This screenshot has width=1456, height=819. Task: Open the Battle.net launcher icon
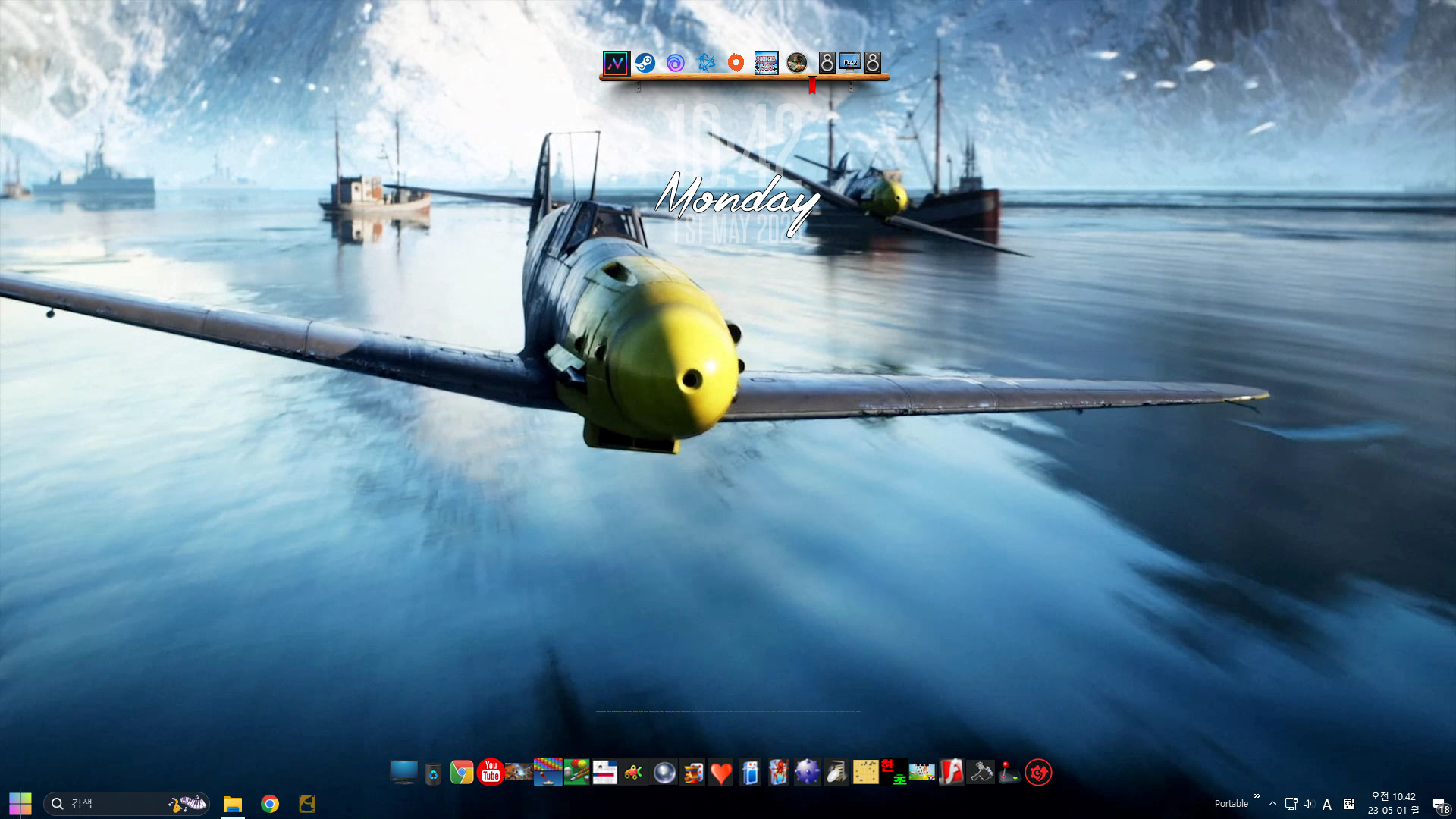pos(706,63)
